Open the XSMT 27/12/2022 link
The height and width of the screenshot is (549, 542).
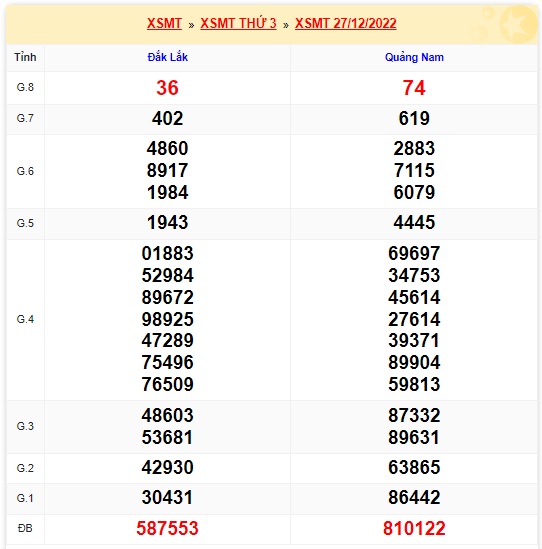pyautogui.click(x=346, y=23)
